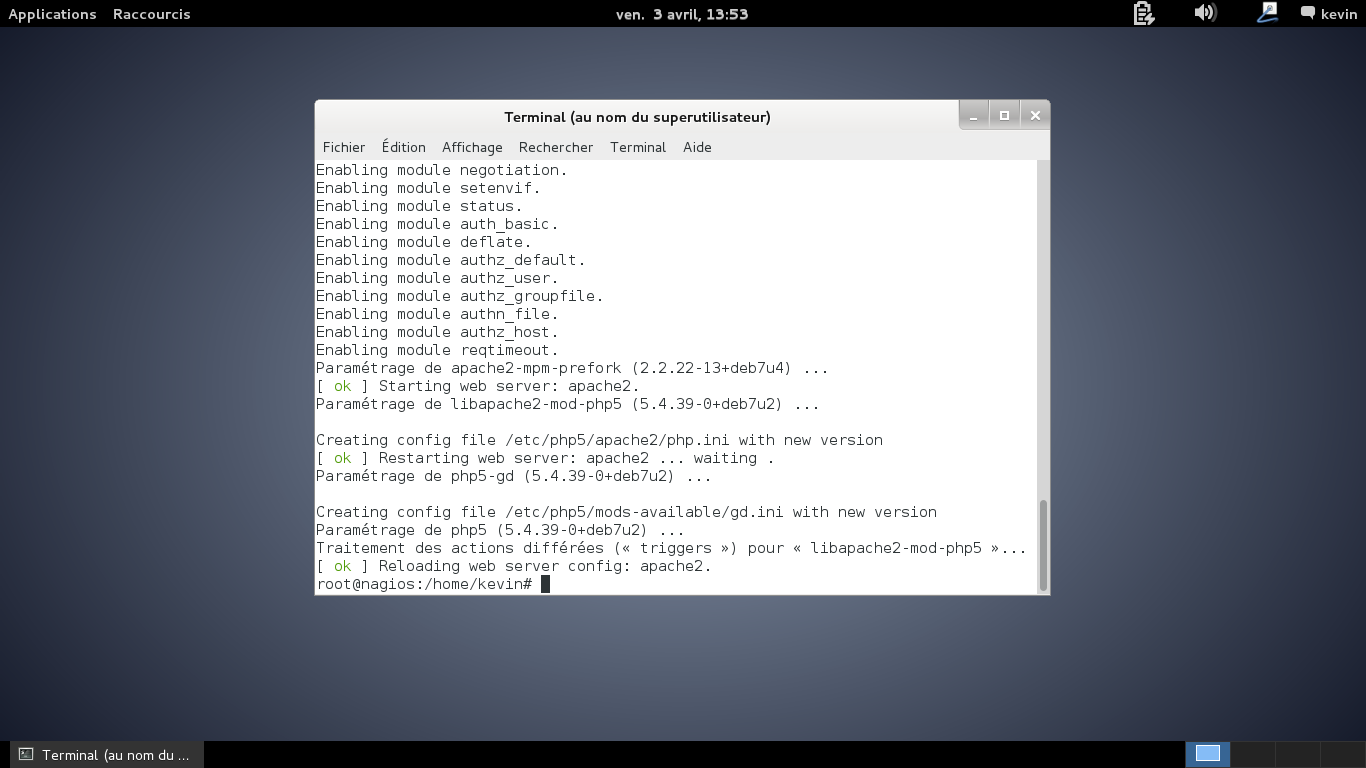The image size is (1366, 768).
Task: Click the 'Enabling module status.' line
Action: click(x=419, y=206)
